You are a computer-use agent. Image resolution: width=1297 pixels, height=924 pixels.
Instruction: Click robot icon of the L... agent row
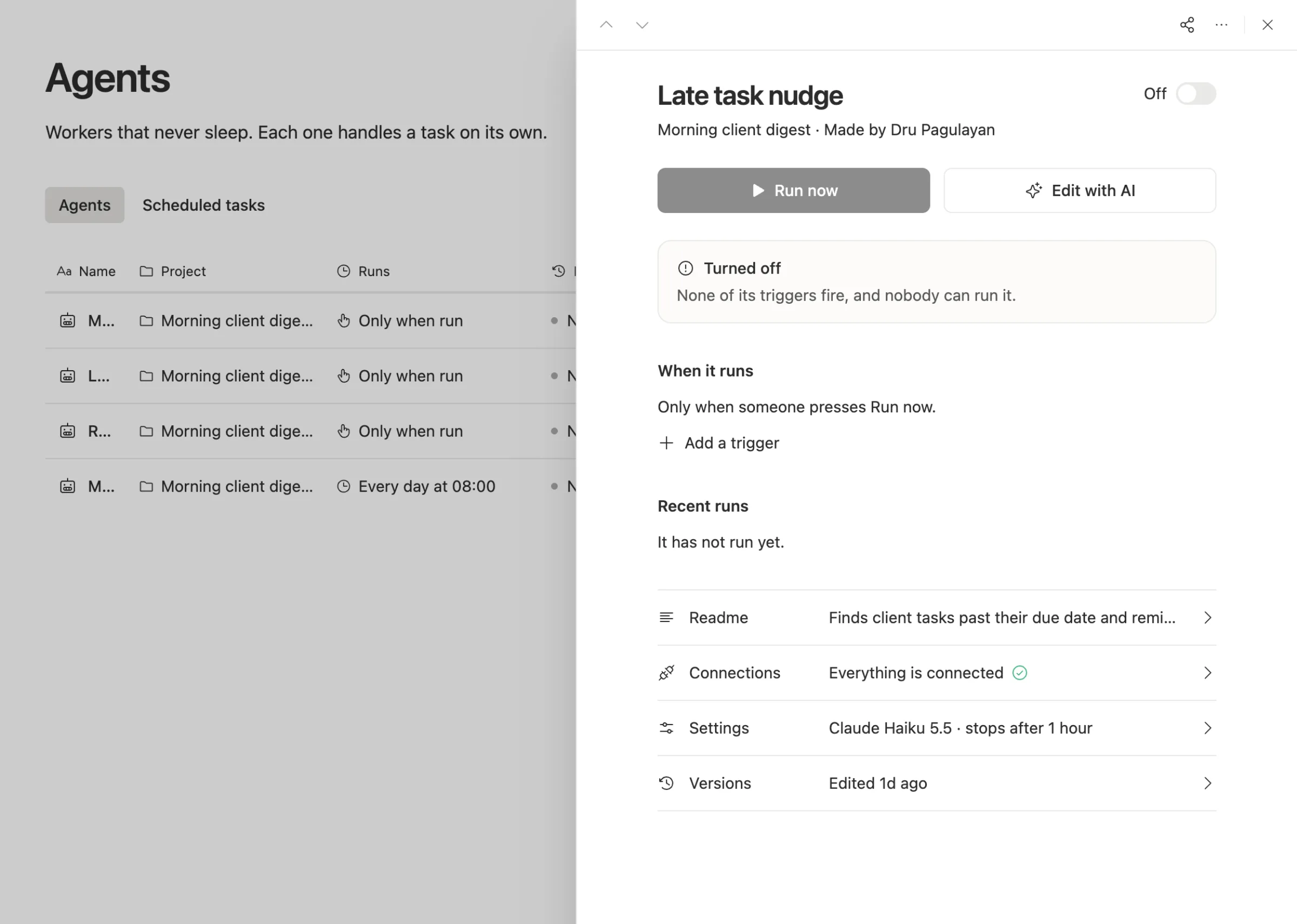(68, 376)
